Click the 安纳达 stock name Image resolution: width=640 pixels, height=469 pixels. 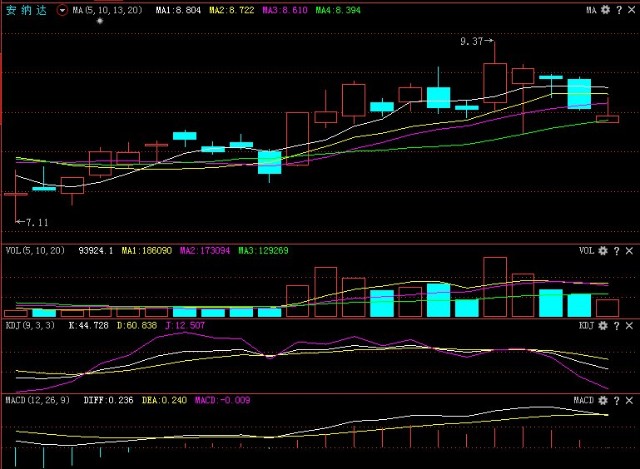point(27,10)
